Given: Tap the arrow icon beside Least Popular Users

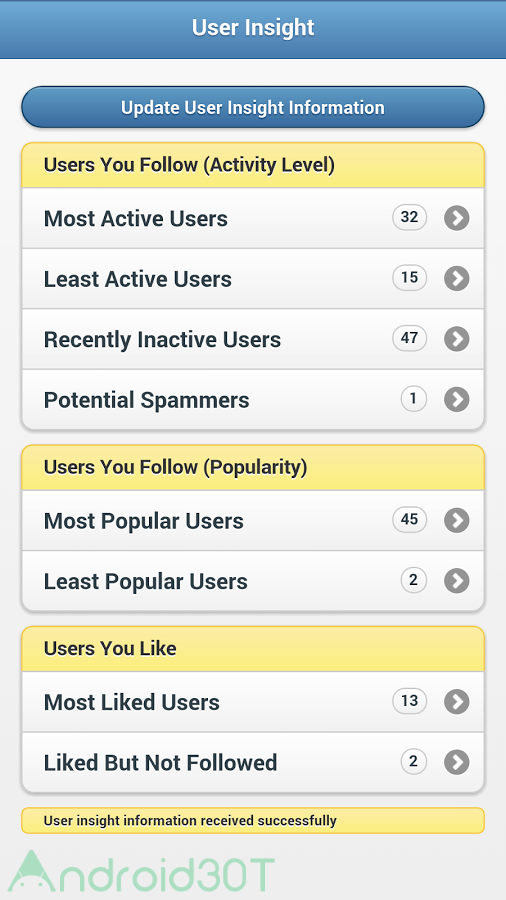Looking at the screenshot, I should 457,581.
